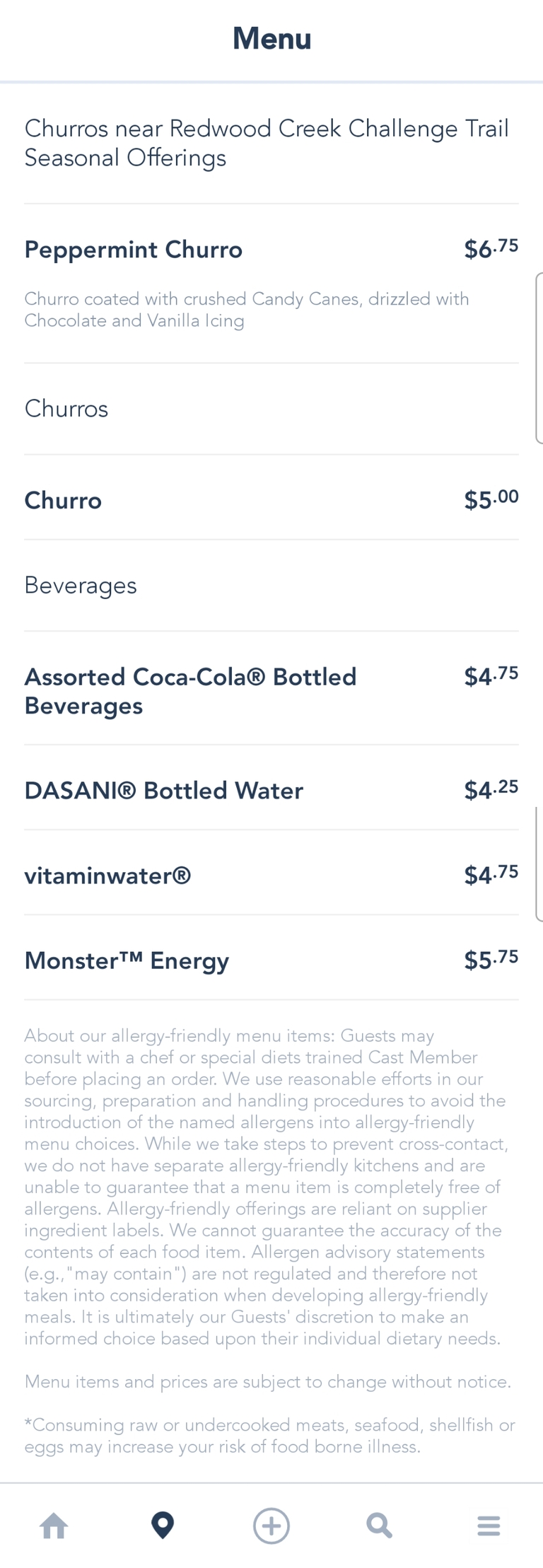Tap the plus circle add button
This screenshot has width=543, height=1568.
point(271,1526)
